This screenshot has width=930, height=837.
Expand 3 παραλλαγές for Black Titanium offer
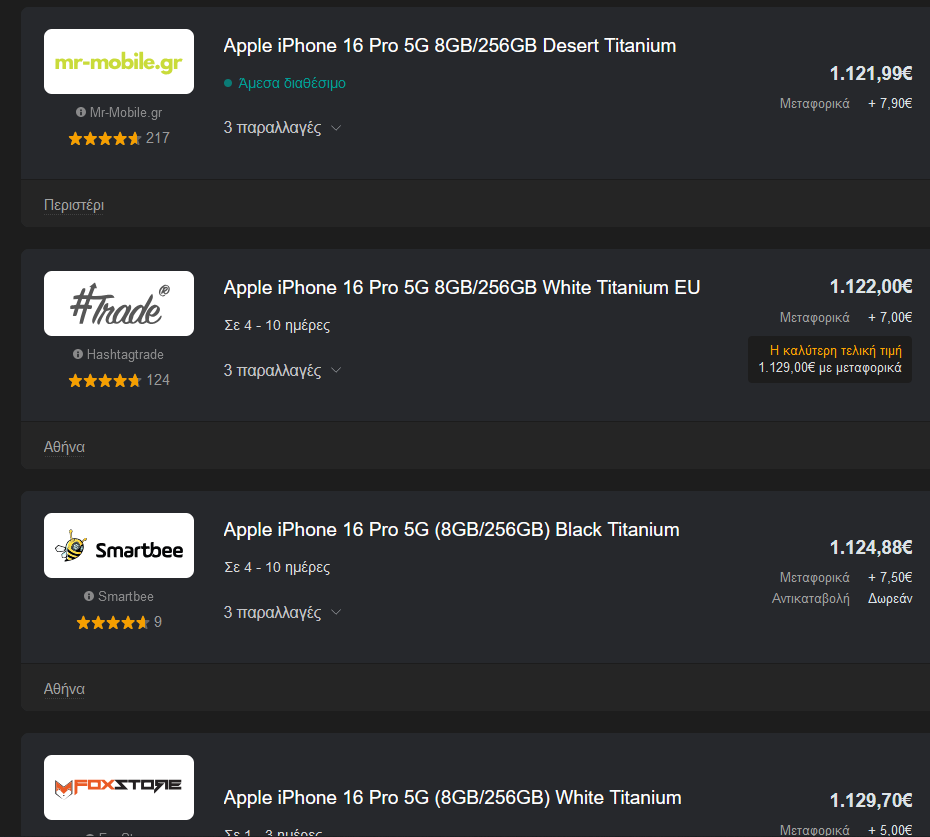point(282,612)
